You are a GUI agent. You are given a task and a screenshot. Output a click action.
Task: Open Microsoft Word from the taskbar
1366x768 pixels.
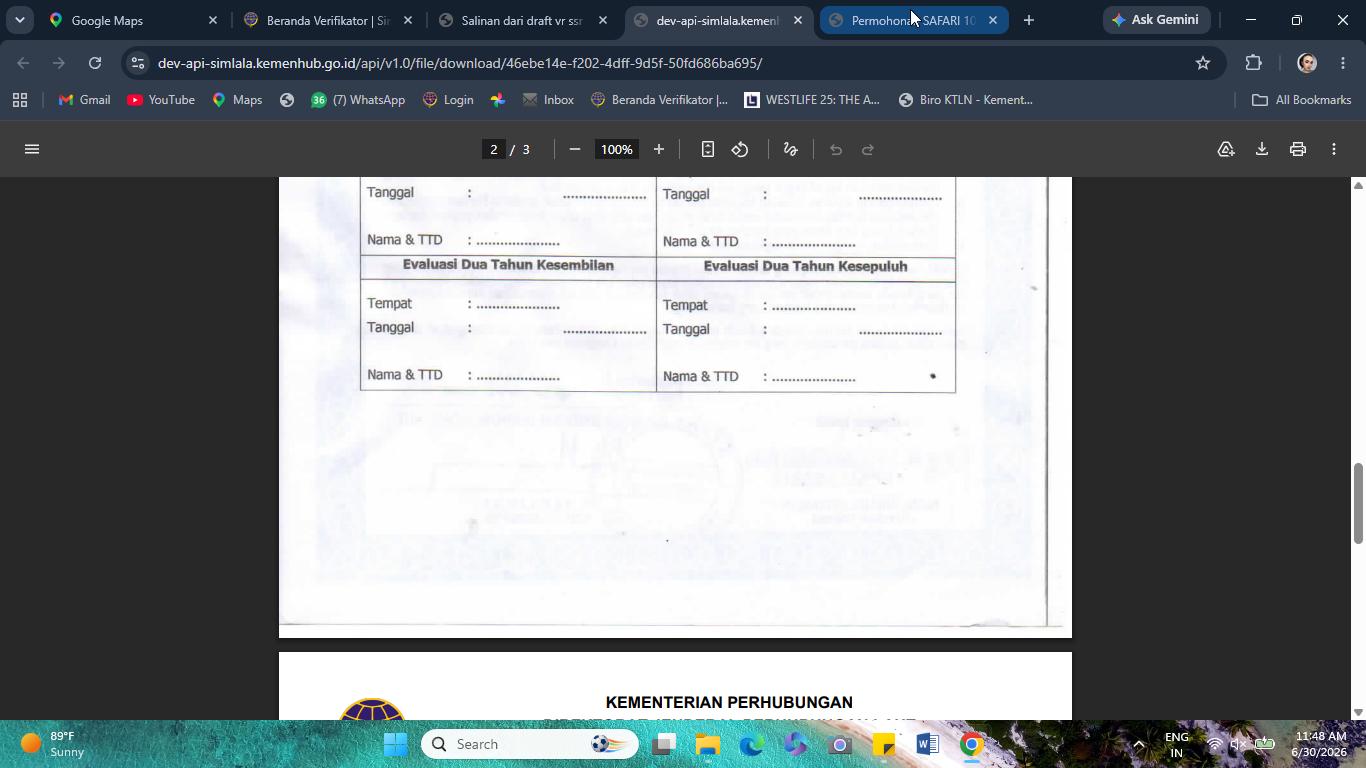927,744
